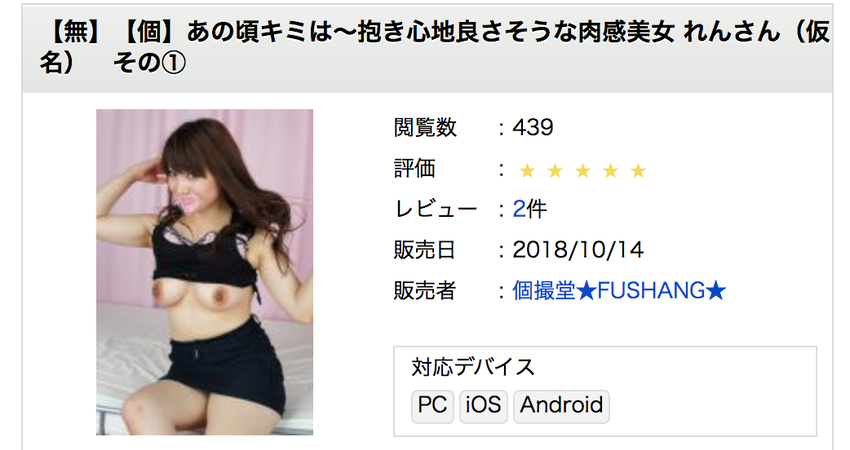Viewport: 850px width, 450px height.
Task: Click the fourth rating star
Action: 610,171
